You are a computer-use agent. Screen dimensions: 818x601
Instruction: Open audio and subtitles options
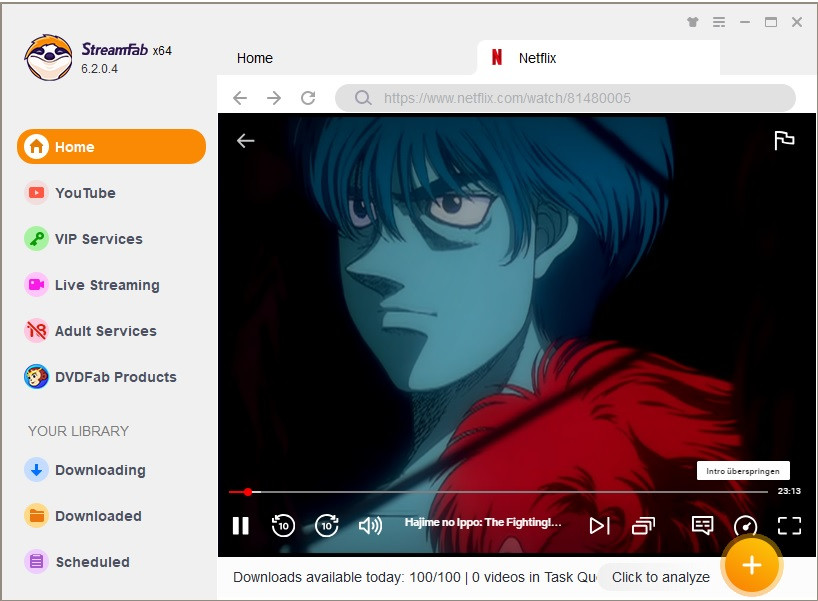tap(702, 525)
